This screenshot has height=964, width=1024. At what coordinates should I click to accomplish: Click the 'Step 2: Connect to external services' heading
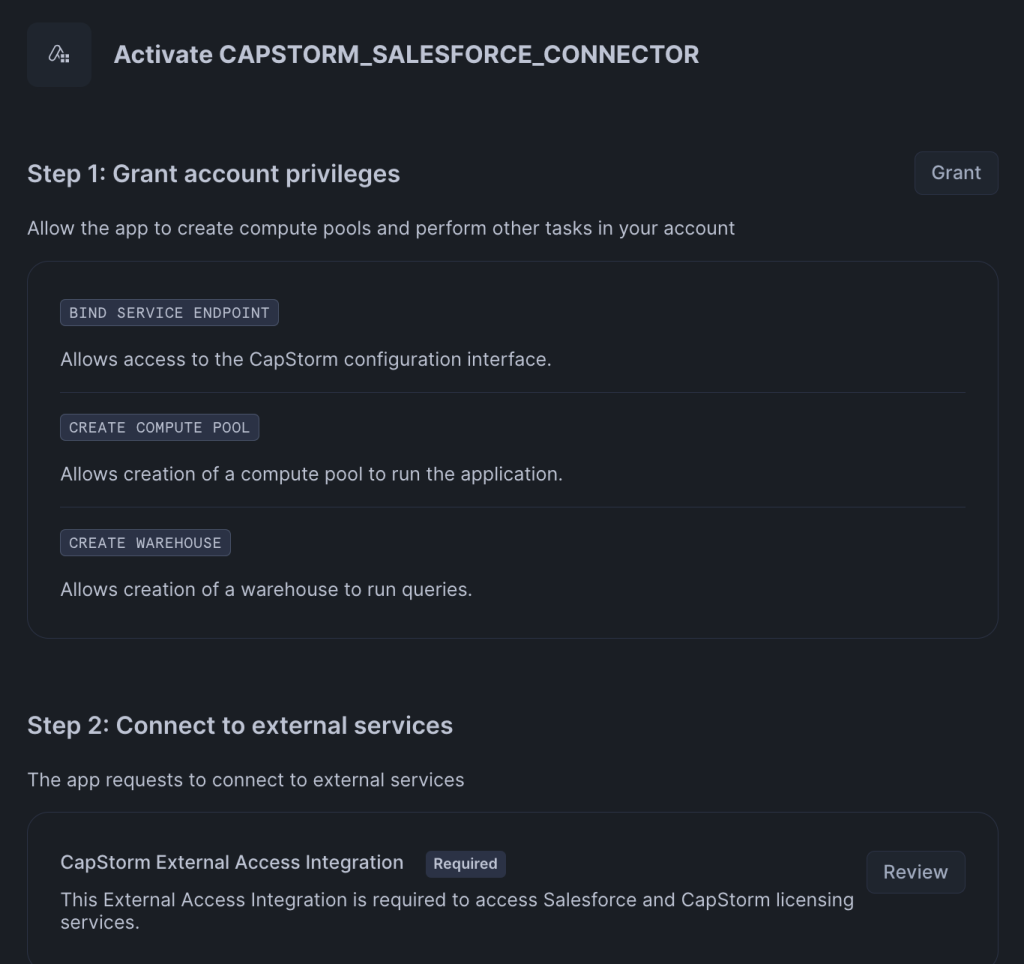(x=240, y=726)
